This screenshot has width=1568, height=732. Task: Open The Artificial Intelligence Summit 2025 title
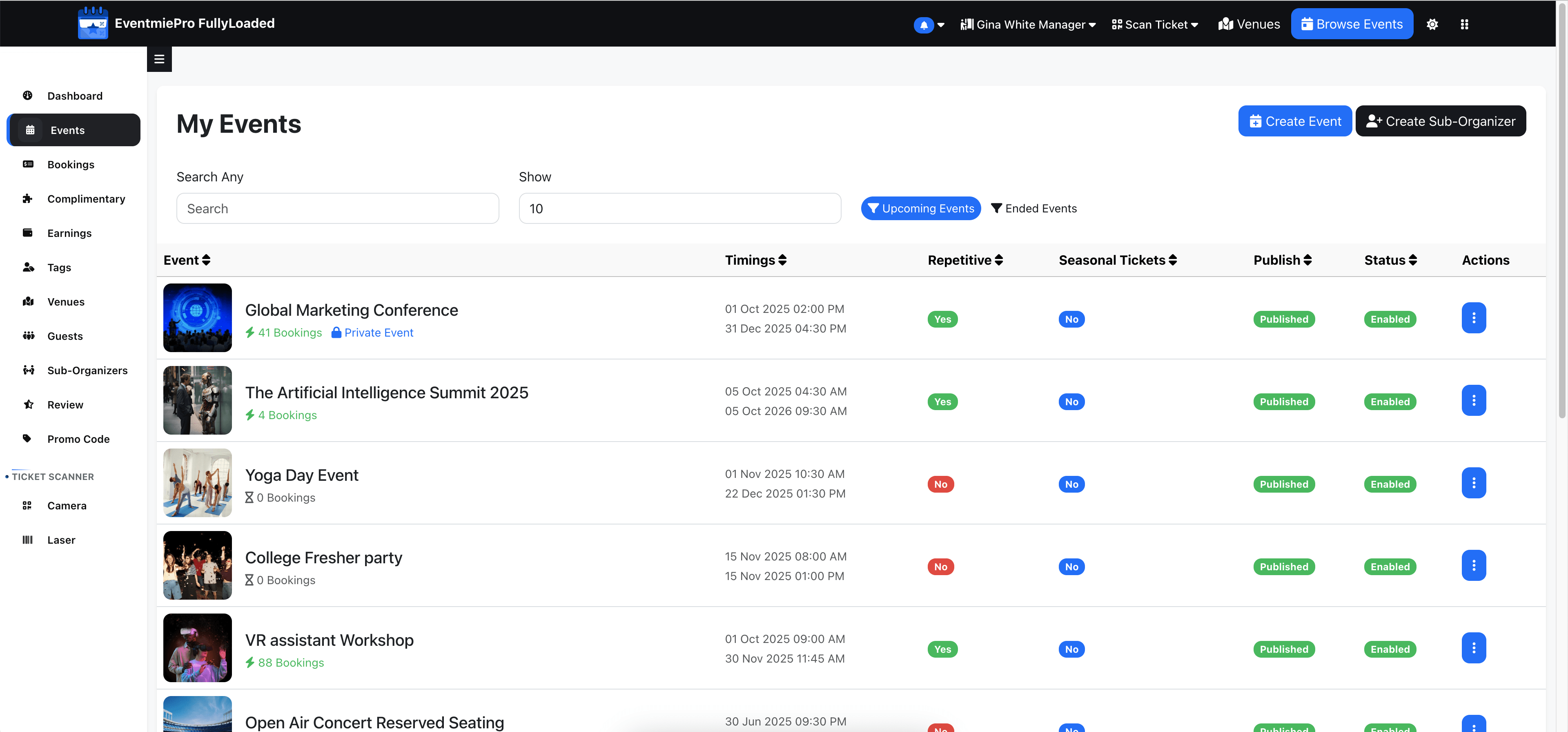point(387,393)
